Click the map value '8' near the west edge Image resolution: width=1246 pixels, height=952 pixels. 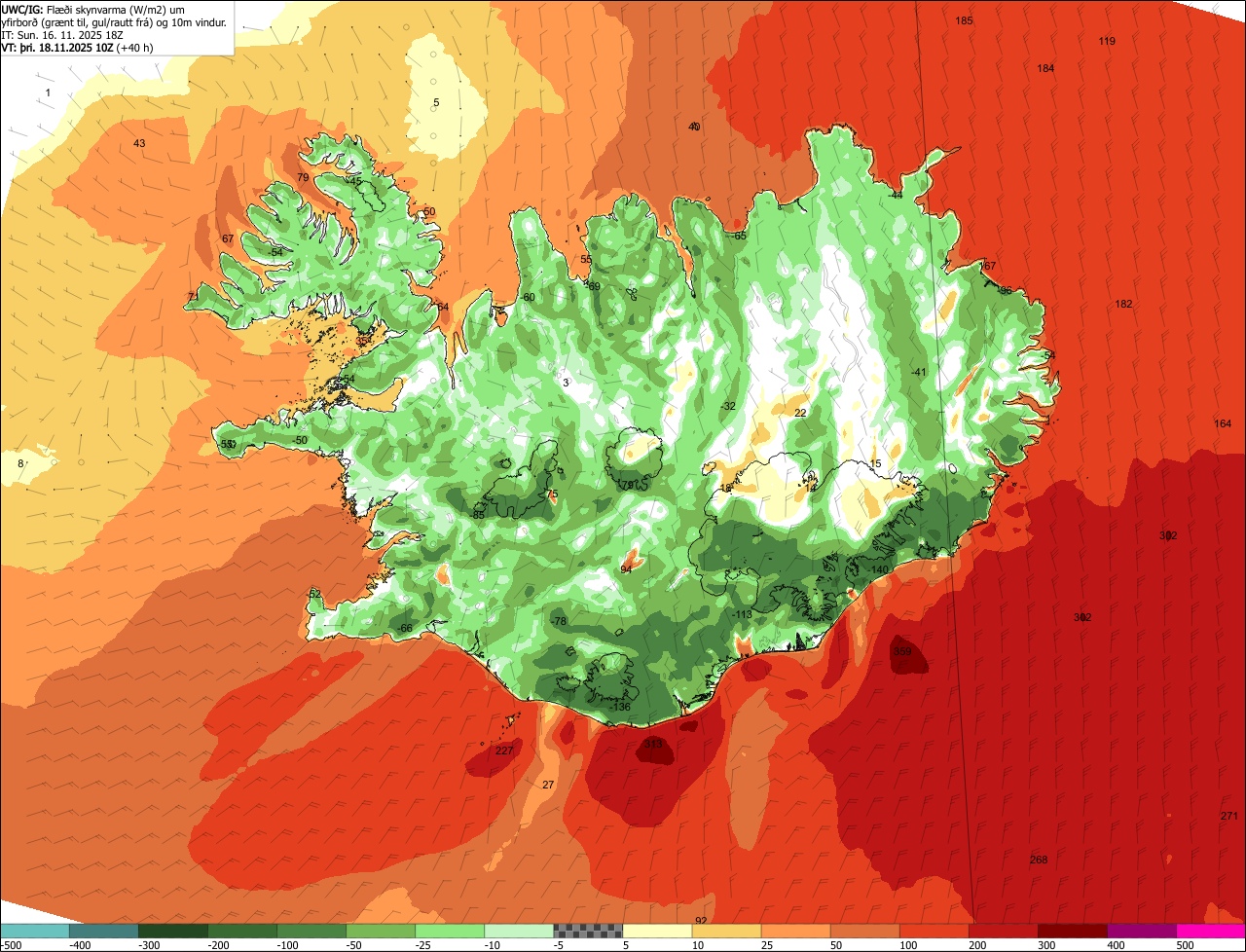tap(20, 462)
